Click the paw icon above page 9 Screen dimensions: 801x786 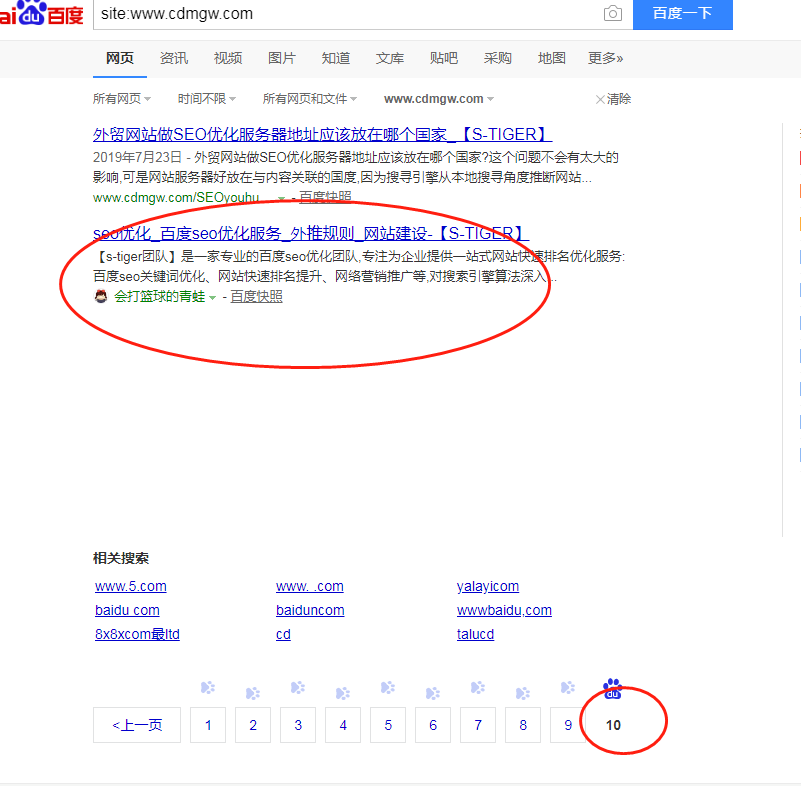(568, 688)
